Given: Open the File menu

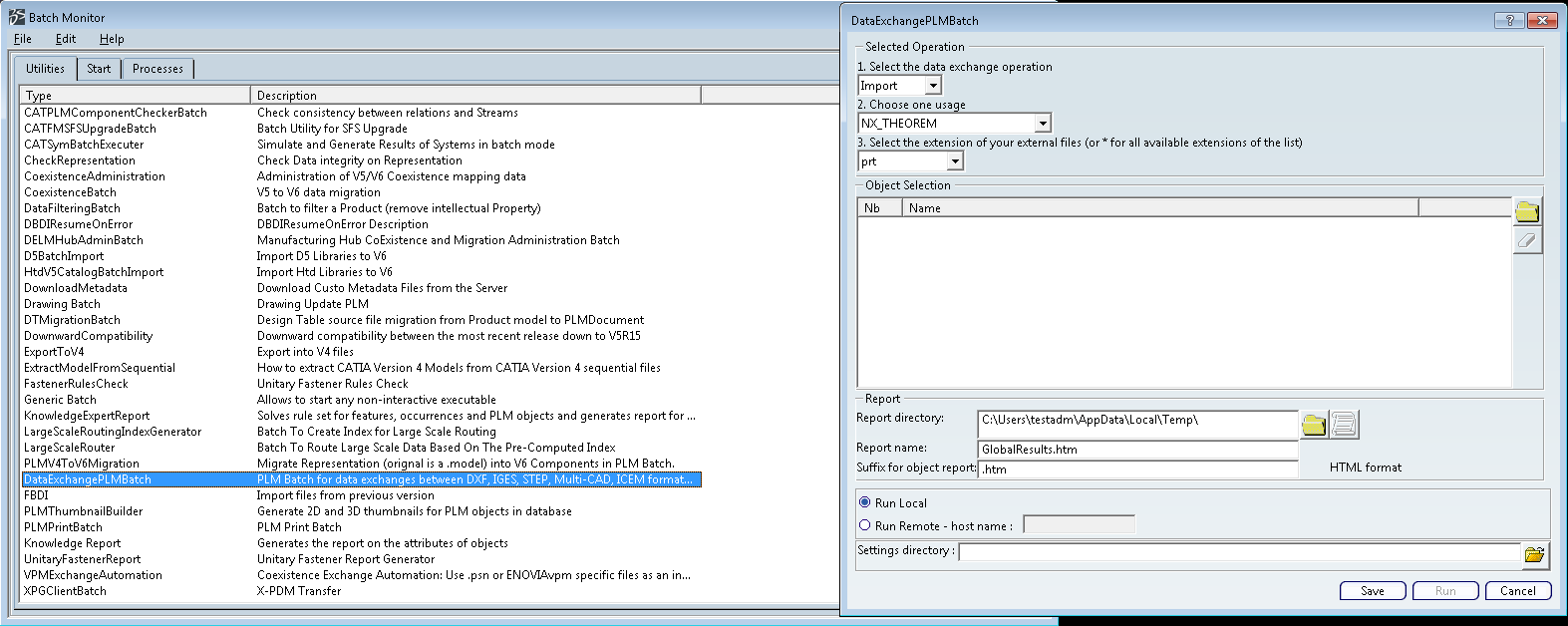Looking at the screenshot, I should coord(23,39).
